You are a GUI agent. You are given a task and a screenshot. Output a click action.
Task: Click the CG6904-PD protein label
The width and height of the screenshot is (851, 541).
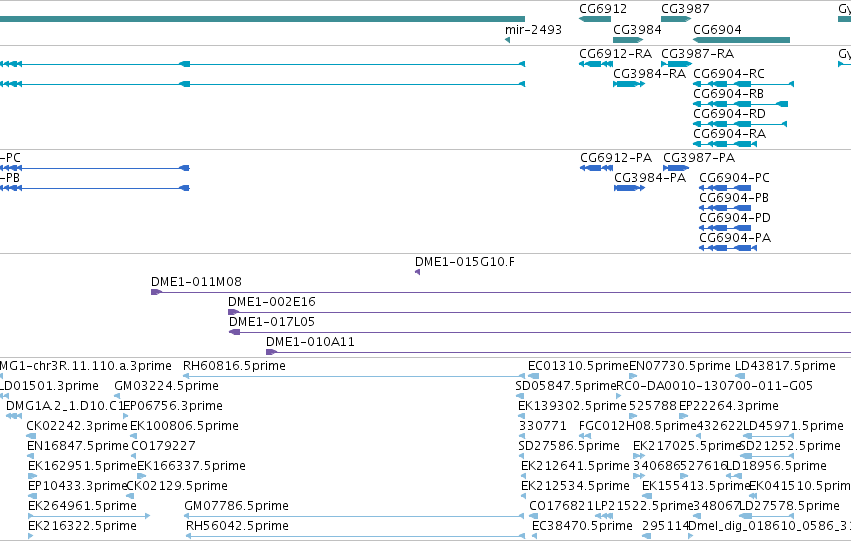(x=735, y=218)
